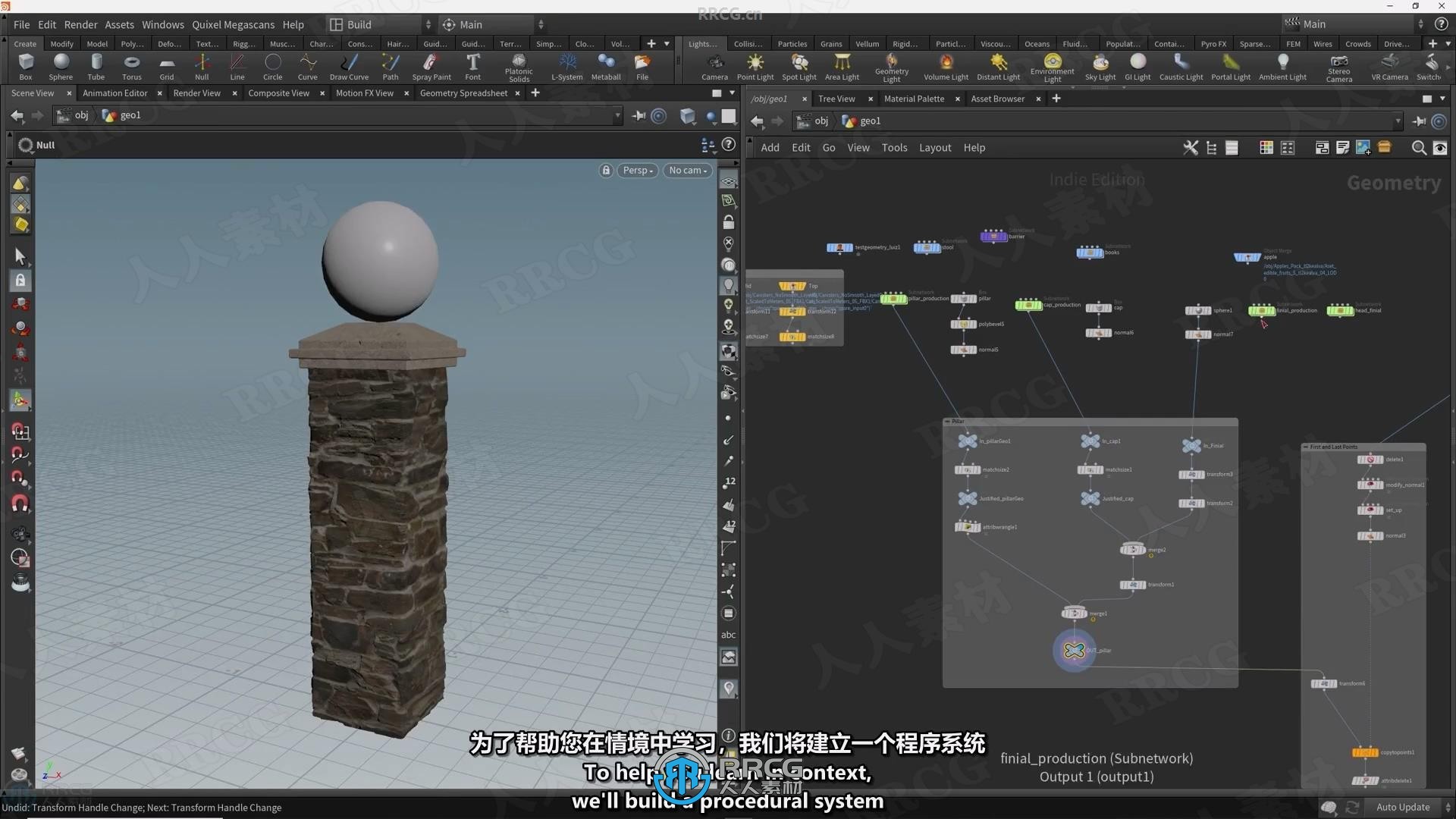The height and width of the screenshot is (819, 1456).
Task: Open the Asset Browser tab
Action: pos(997,99)
